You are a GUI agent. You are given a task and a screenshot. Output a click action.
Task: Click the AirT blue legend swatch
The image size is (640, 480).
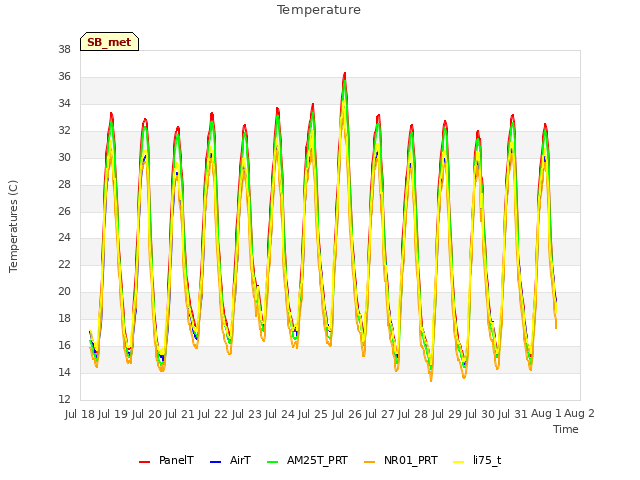(x=216, y=462)
